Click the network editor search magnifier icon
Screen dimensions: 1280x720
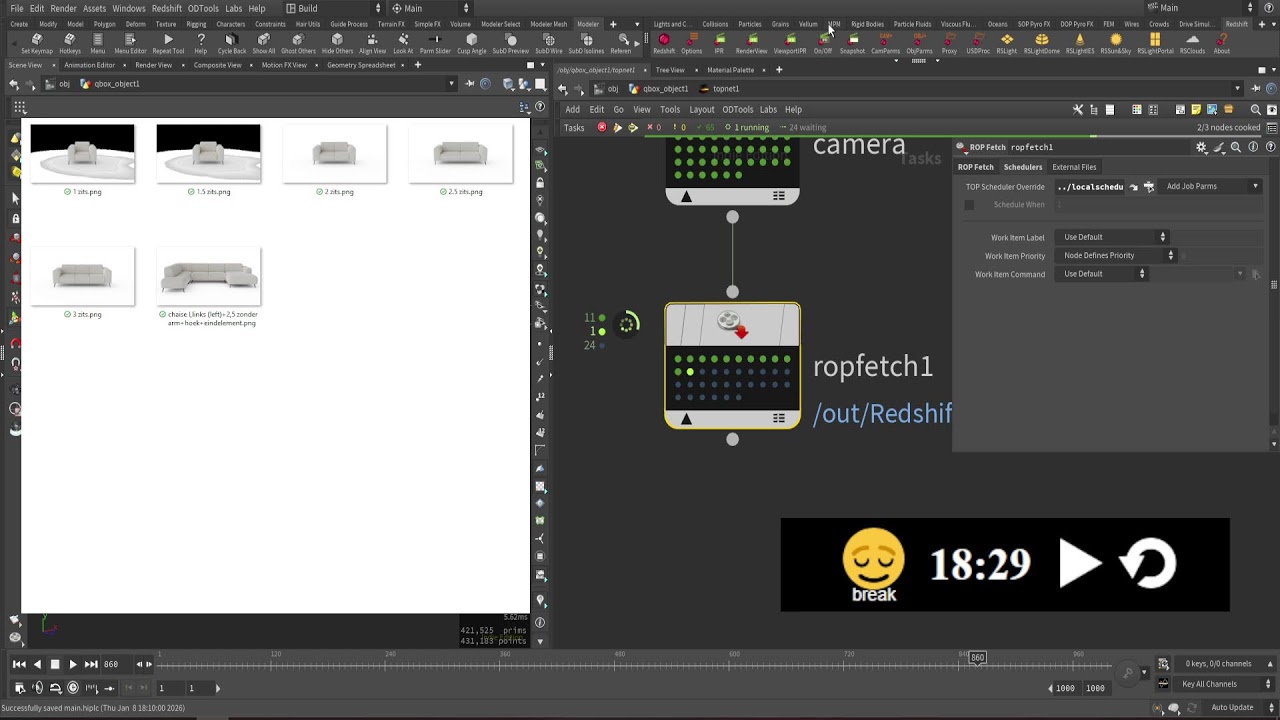coord(1256,109)
